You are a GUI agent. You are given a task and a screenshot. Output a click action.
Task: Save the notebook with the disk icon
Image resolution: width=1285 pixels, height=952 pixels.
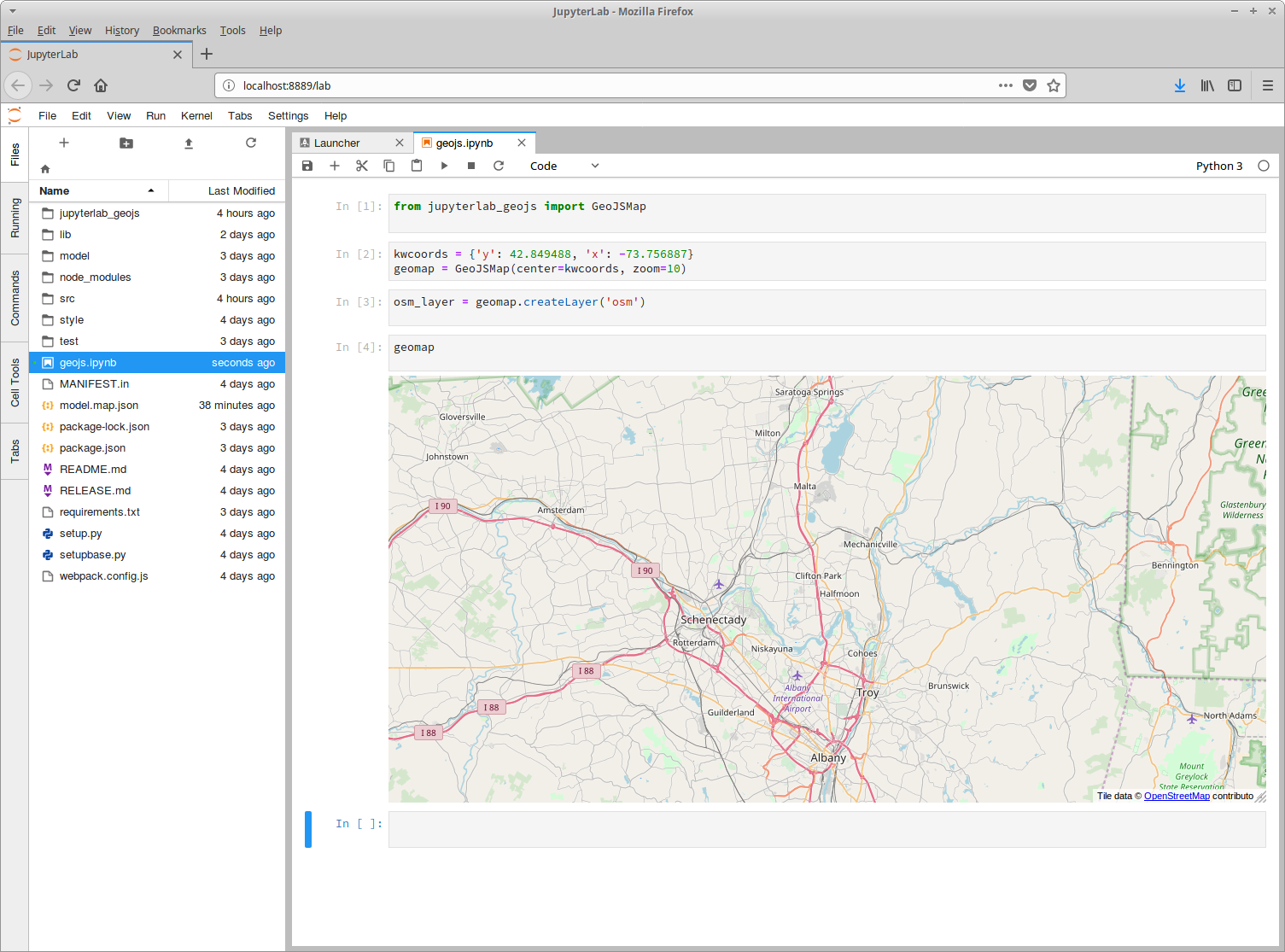point(307,166)
